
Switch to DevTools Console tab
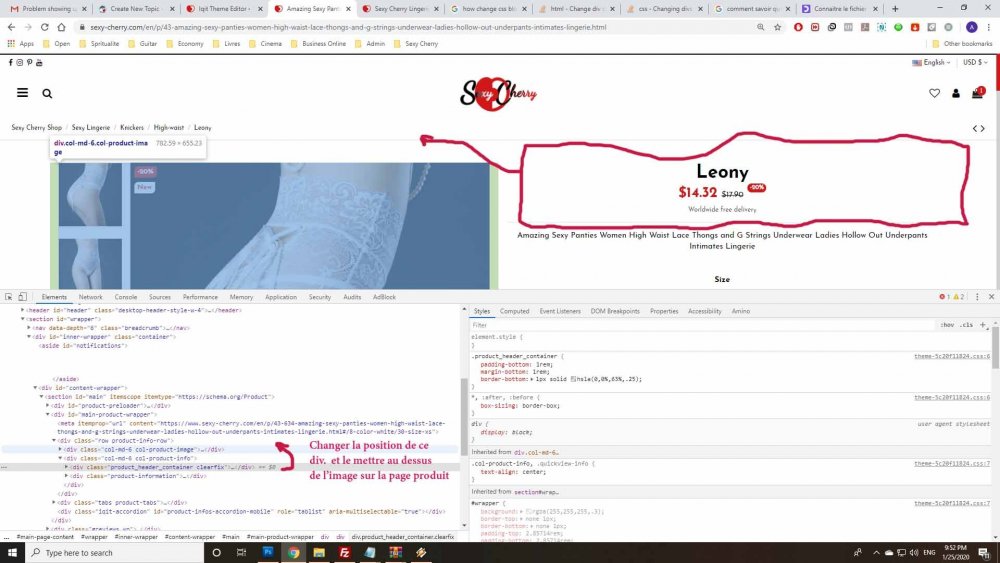(126, 297)
